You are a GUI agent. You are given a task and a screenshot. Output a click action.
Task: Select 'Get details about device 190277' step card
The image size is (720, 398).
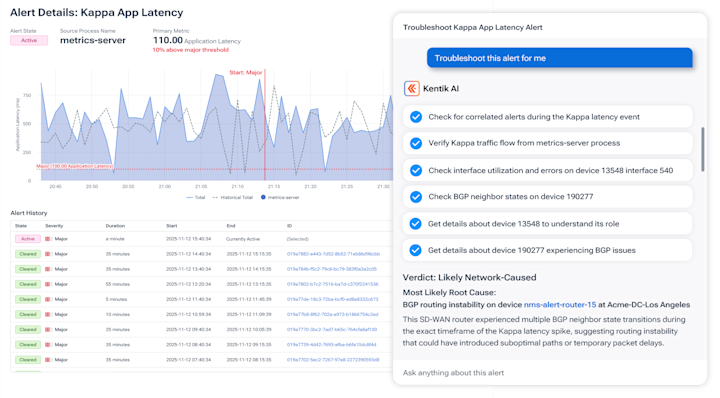pos(547,250)
